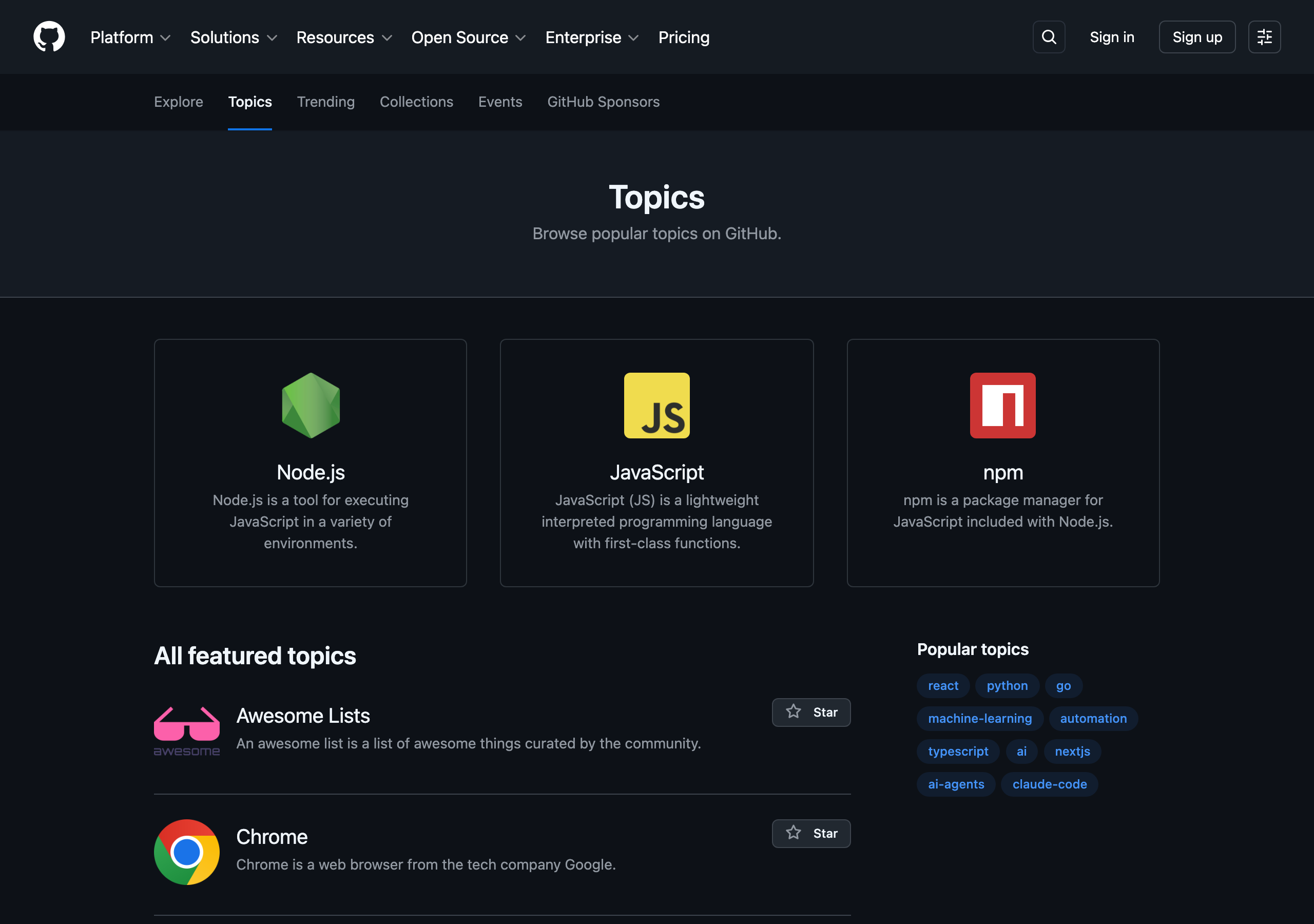Click the Awesome Lists description text
Screen dimensions: 1314x924
coord(469,743)
